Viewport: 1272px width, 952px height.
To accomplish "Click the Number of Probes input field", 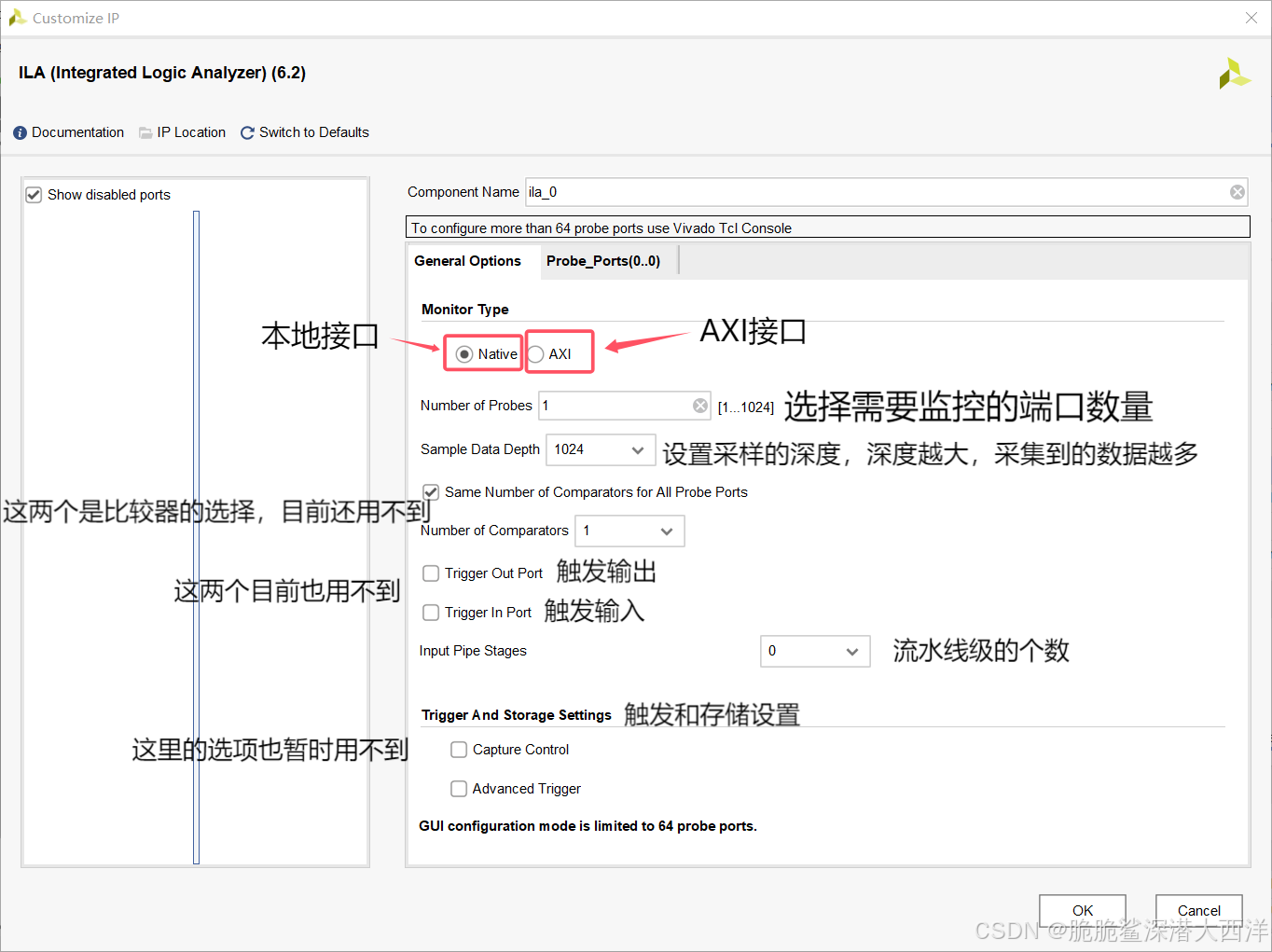I will [625, 406].
